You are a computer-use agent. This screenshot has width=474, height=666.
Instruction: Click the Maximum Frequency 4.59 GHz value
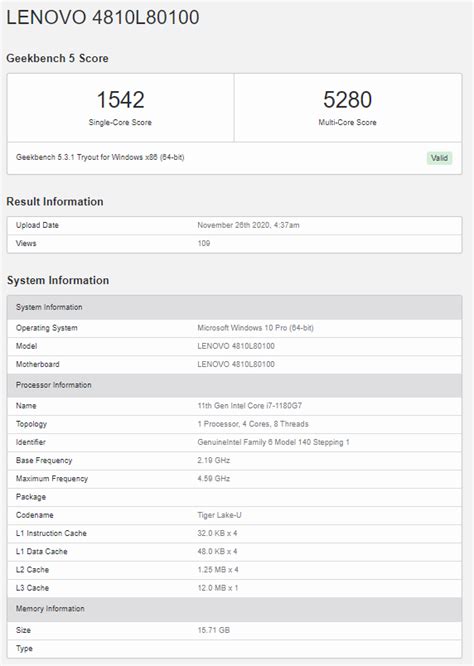(214, 479)
